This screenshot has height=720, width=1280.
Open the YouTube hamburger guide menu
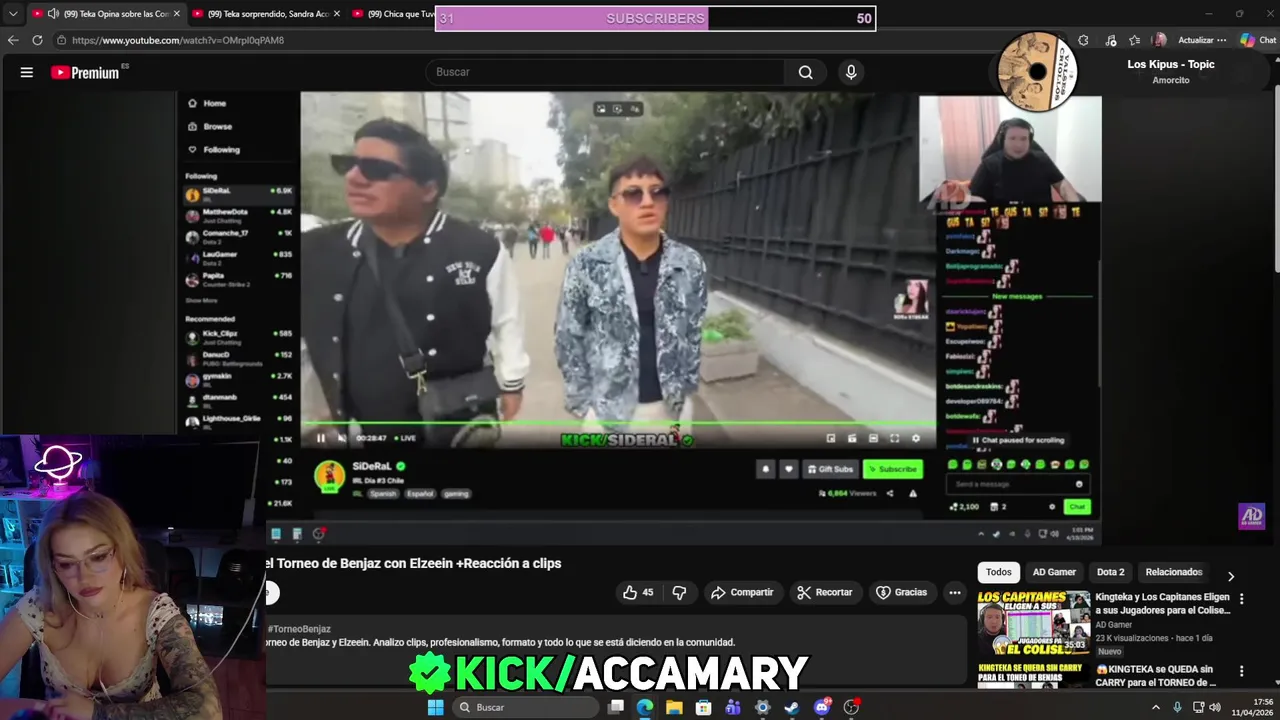click(x=27, y=72)
